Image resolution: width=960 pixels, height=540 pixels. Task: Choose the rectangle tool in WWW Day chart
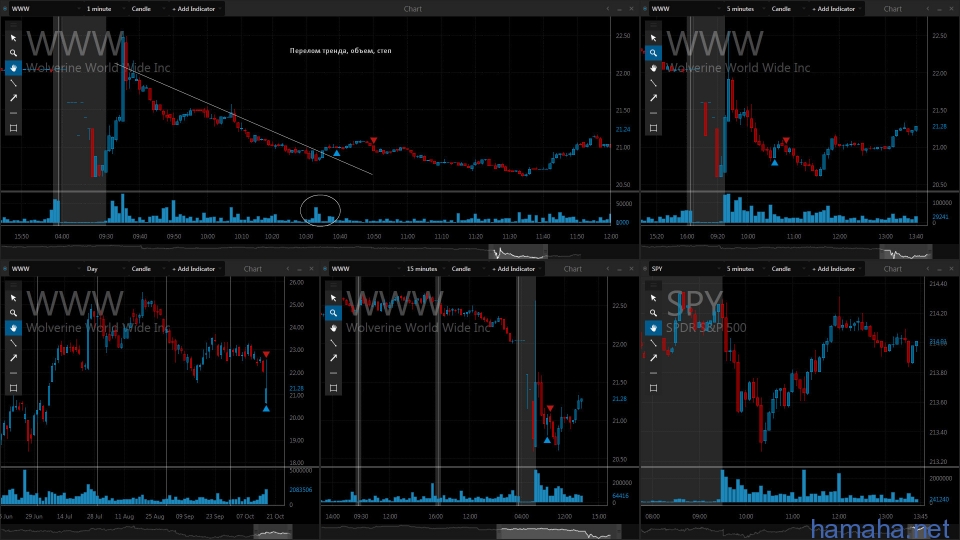pos(13,388)
